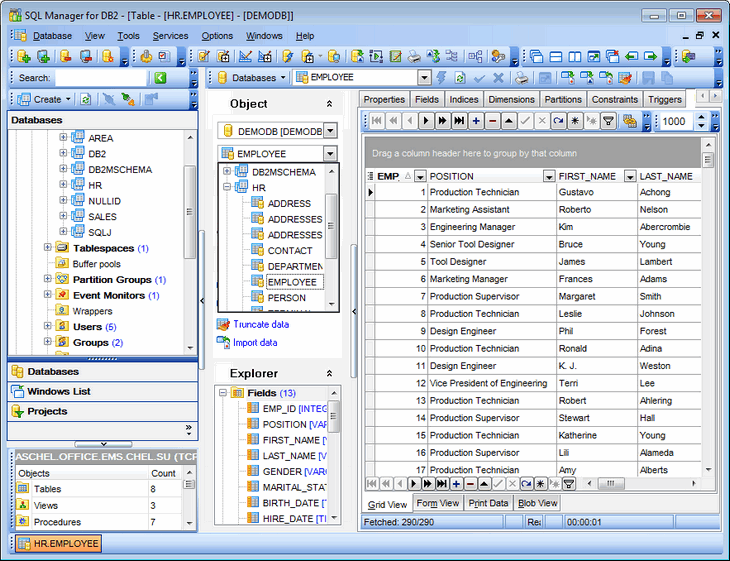Click the tile windows vertically icon
The height and width of the screenshot is (561, 730).
pyautogui.click(x=575, y=56)
